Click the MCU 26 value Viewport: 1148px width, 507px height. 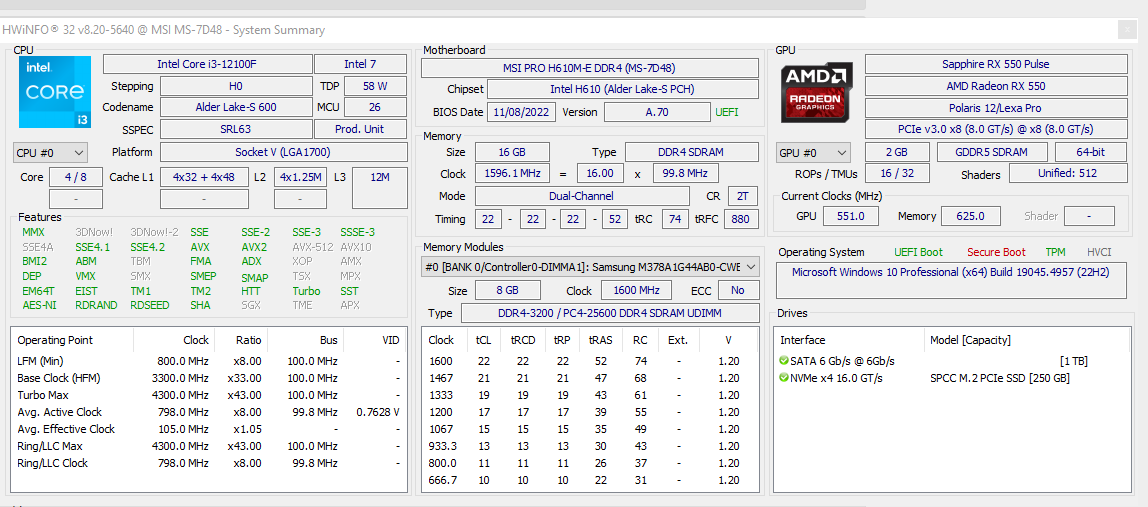375,108
